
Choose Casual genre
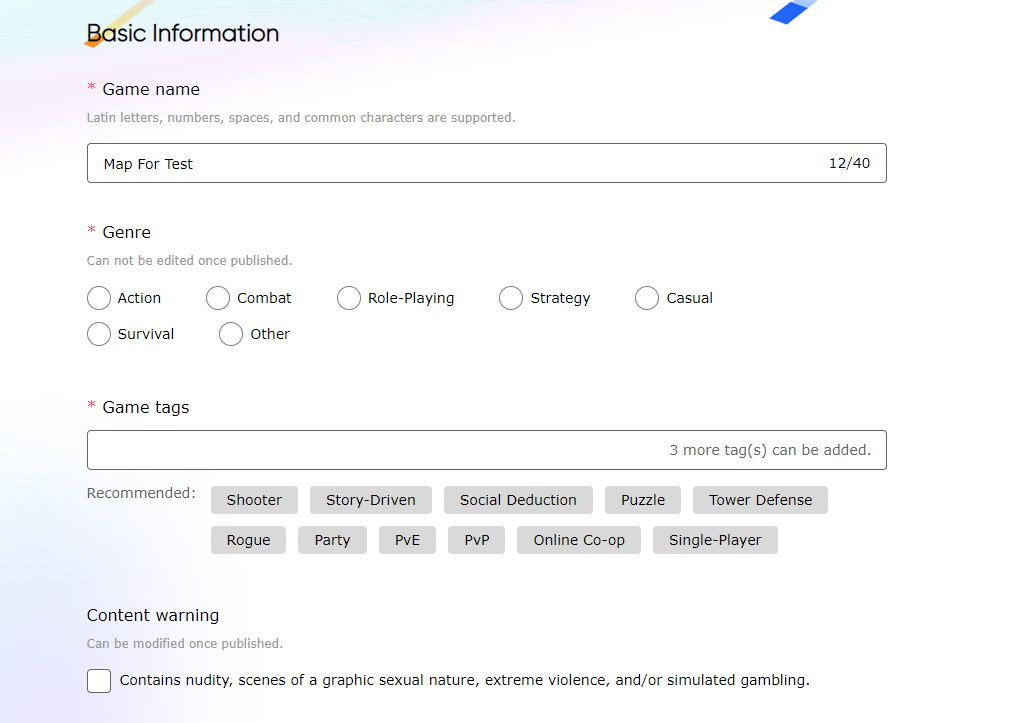pos(647,298)
